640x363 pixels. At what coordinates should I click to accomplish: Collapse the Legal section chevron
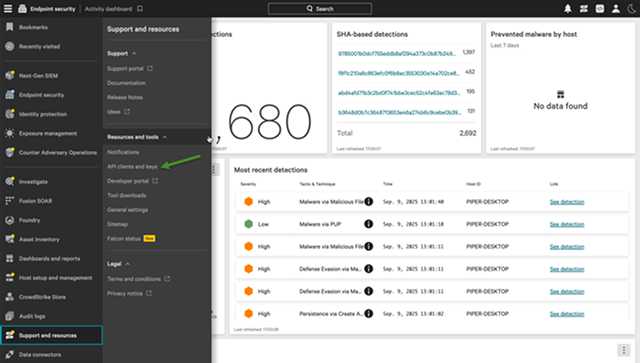128,264
